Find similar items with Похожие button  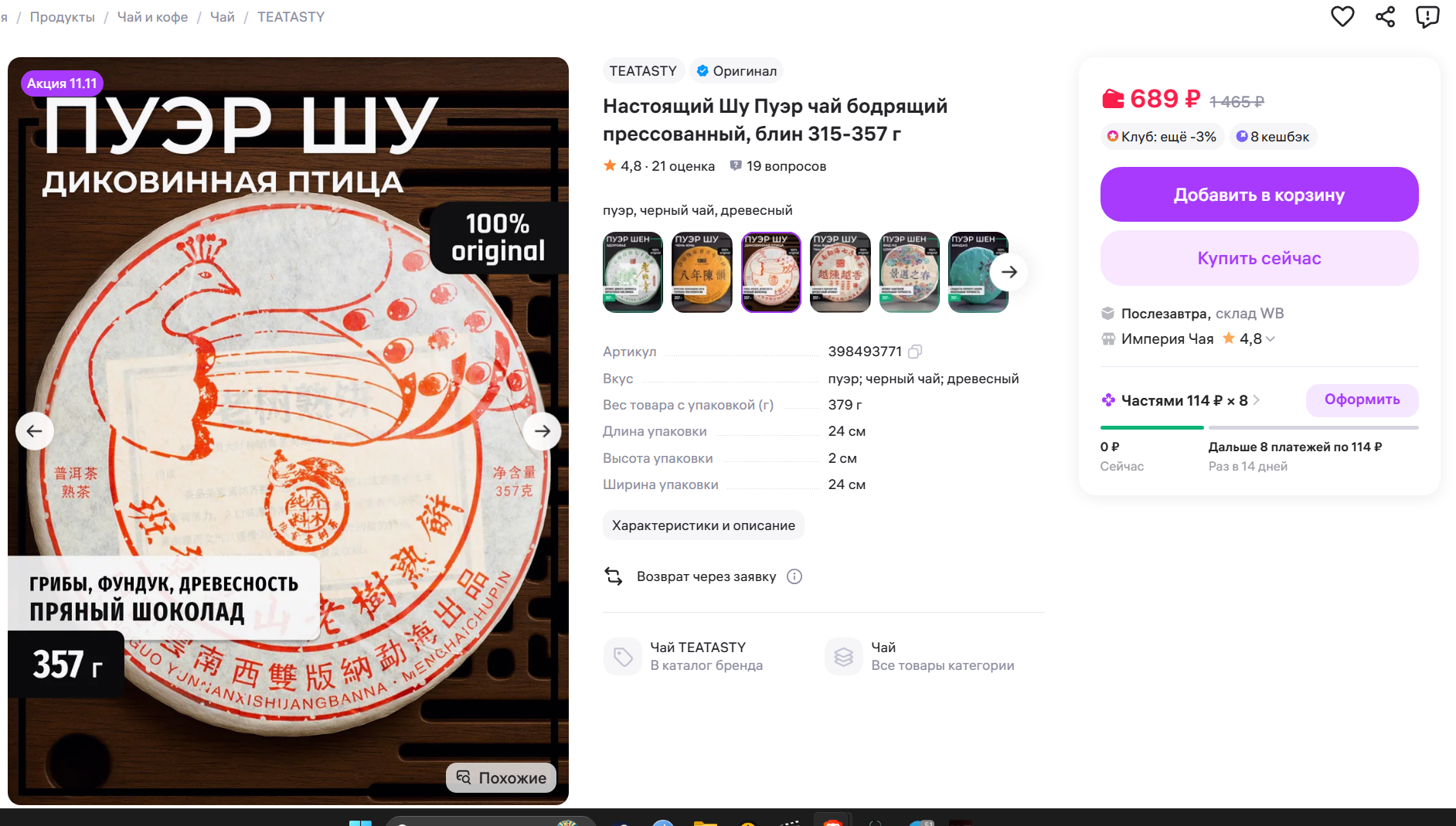pyautogui.click(x=501, y=777)
